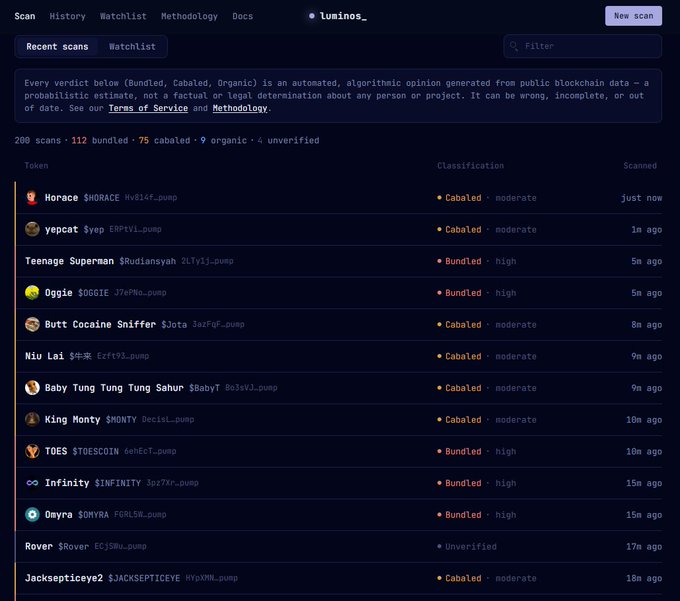Click the Infinity symbol token icon
The image size is (680, 601).
click(x=32, y=483)
